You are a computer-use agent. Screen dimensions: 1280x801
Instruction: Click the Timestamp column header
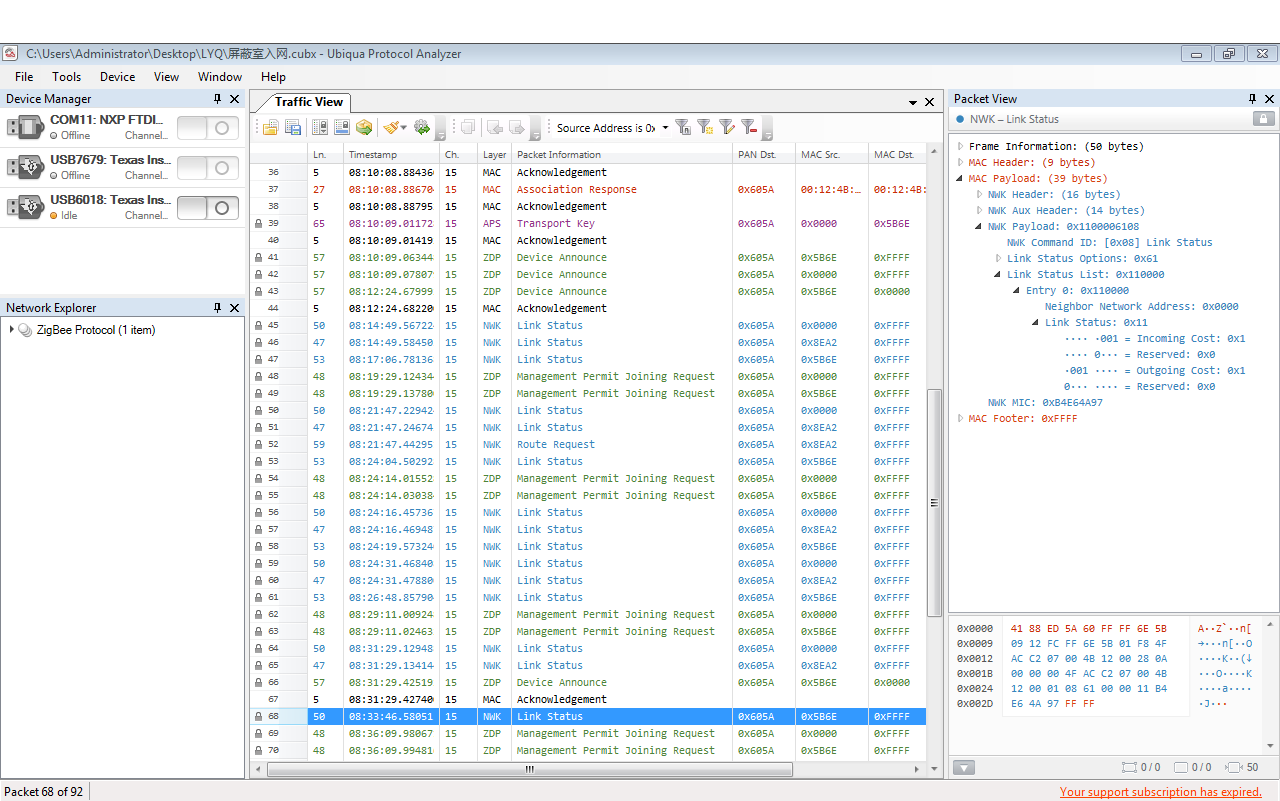[372, 155]
